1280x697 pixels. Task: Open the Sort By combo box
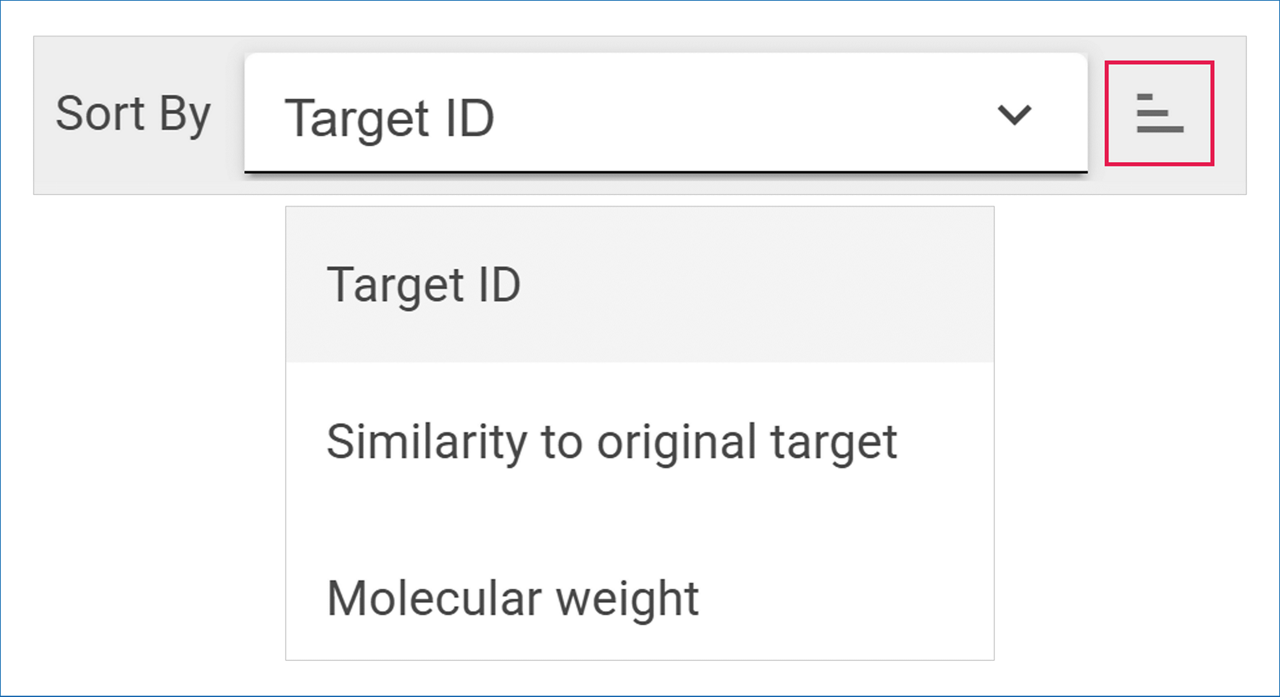pos(665,114)
